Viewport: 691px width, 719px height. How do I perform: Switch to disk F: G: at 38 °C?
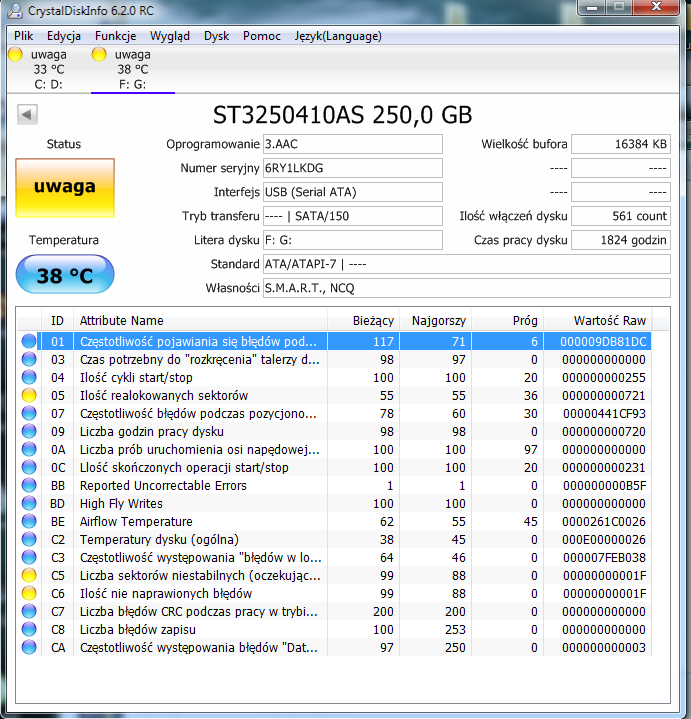tap(133, 69)
